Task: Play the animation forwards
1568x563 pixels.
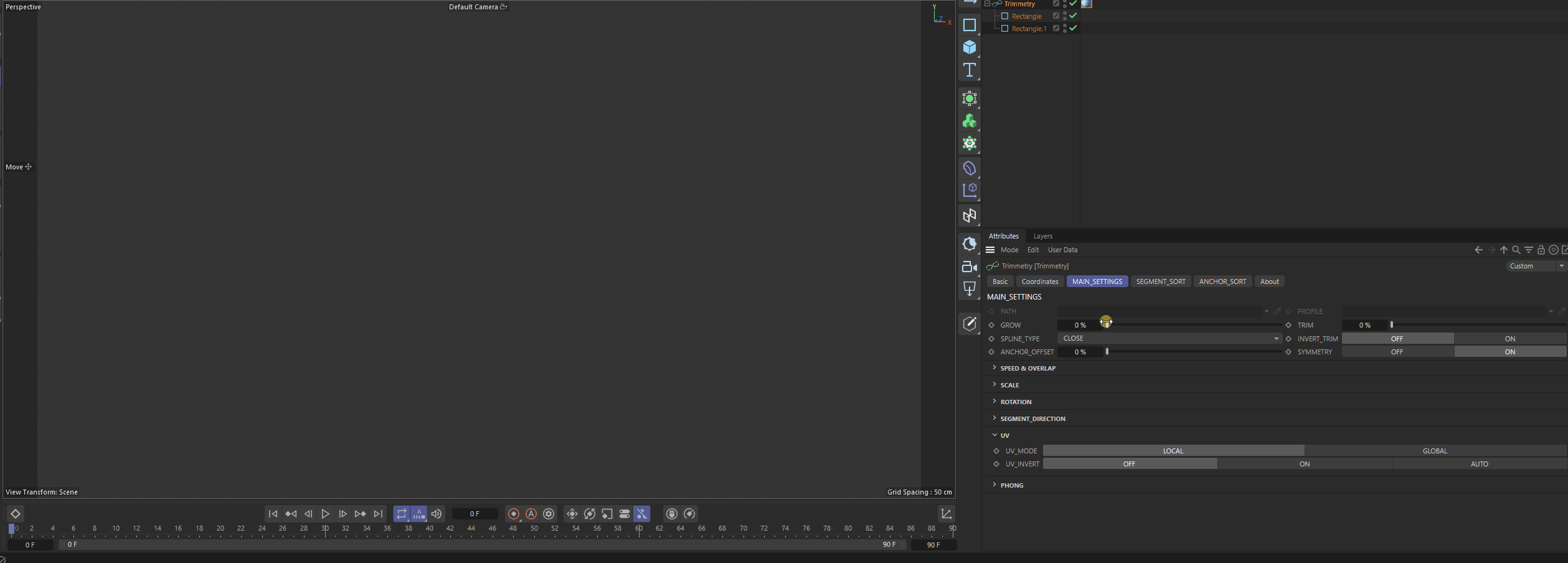Action: pyautogui.click(x=325, y=514)
